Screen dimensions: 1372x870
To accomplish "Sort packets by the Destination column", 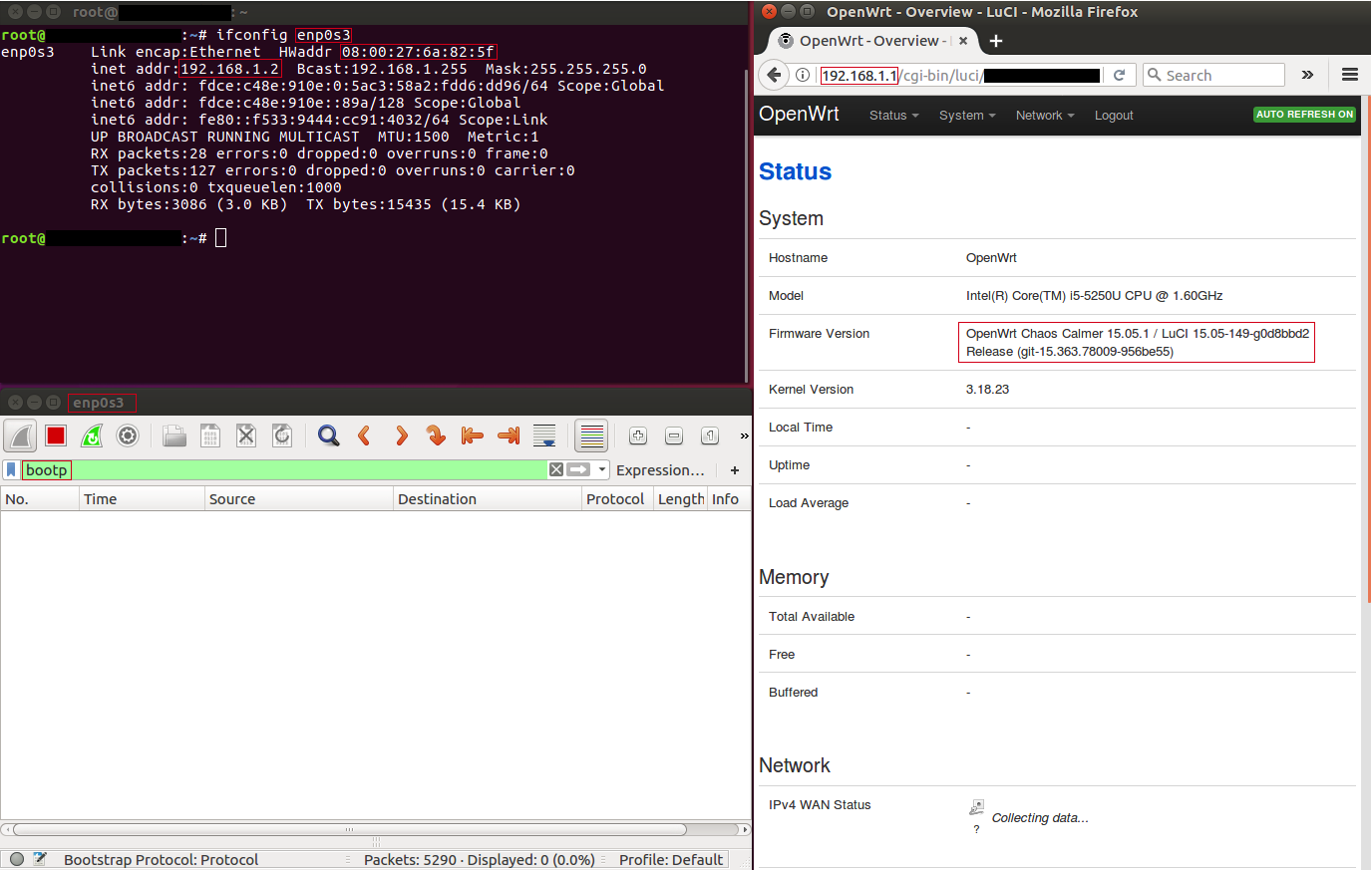I will 488,499.
